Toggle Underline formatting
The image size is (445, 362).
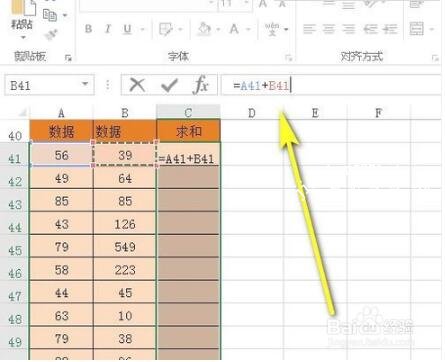pos(127,29)
